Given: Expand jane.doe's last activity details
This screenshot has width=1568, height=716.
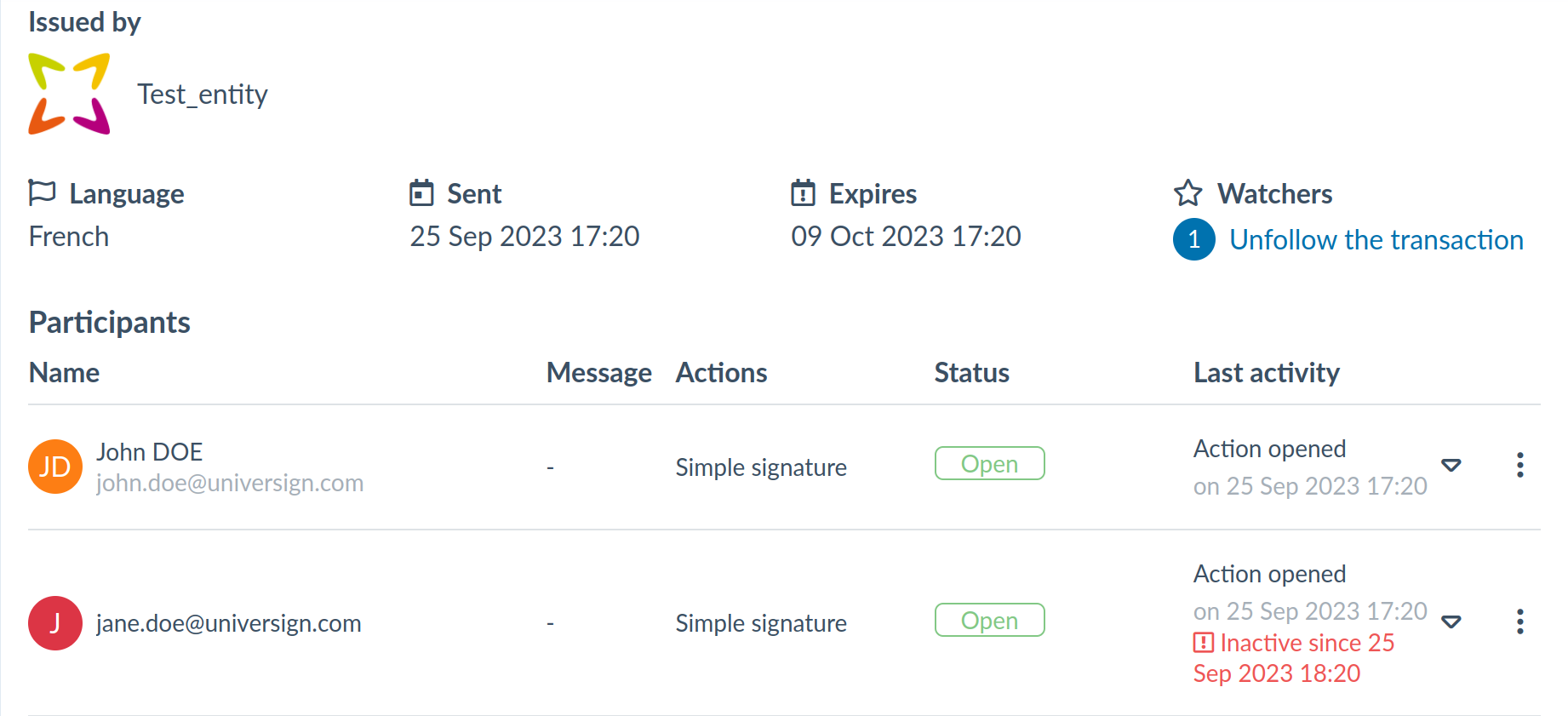Looking at the screenshot, I should tap(1451, 621).
